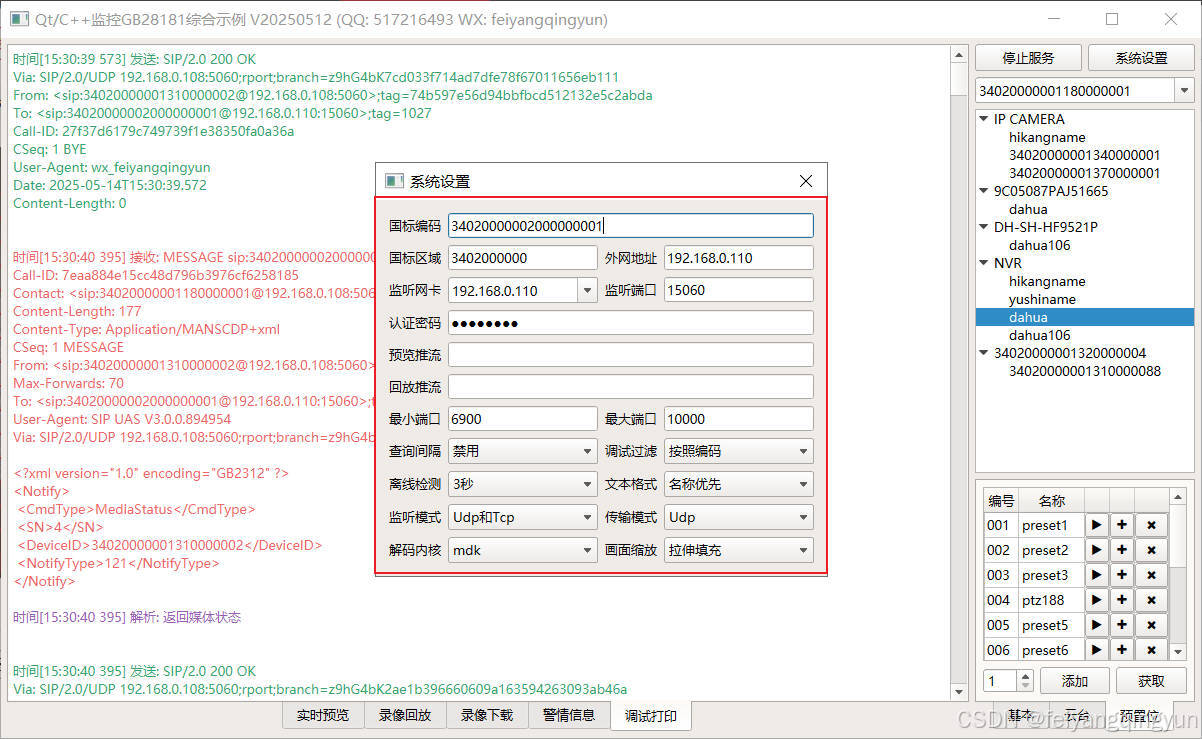1202x739 pixels.
Task: Add position for preset1 row
Action: tap(1122, 525)
